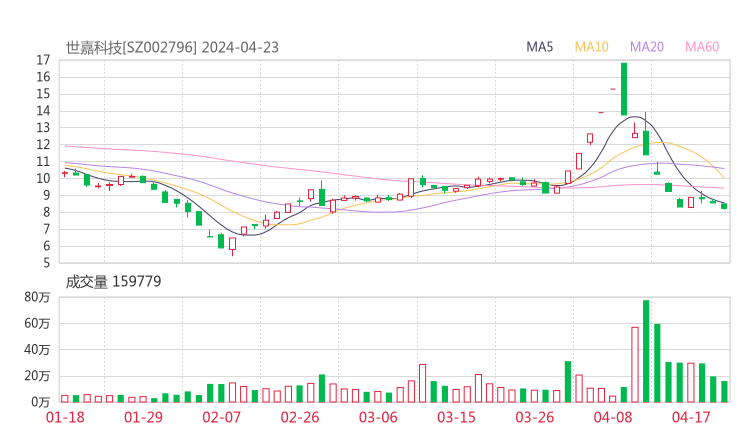Click the 9 price axis label
The height and width of the screenshot is (440, 740).
(46, 195)
